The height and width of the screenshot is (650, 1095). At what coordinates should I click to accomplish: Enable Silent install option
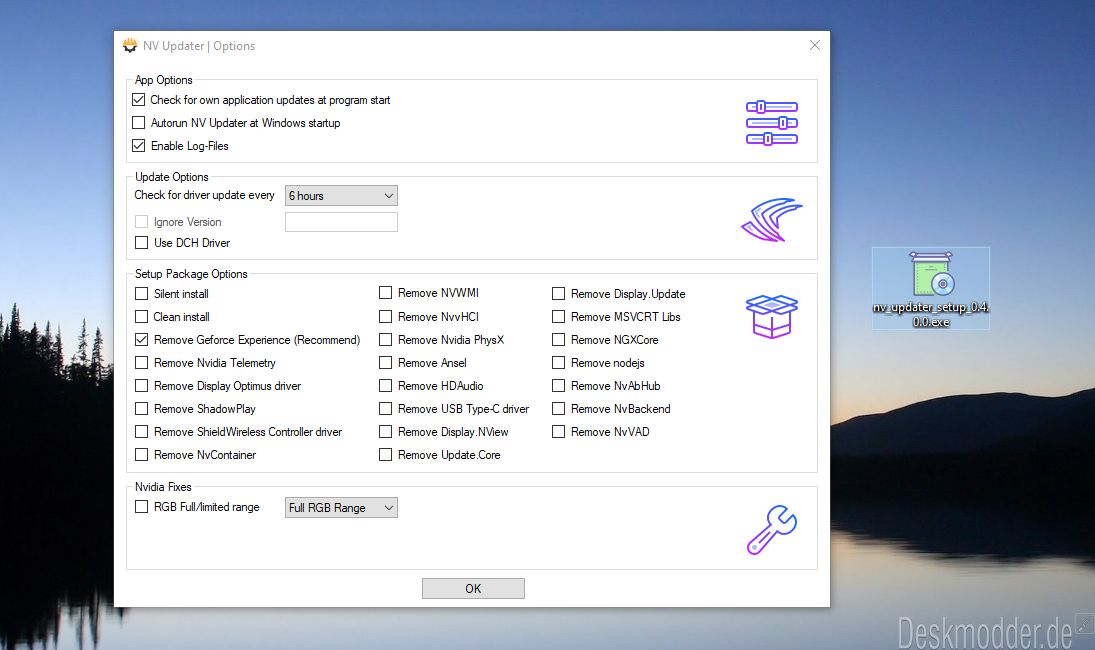(x=141, y=294)
